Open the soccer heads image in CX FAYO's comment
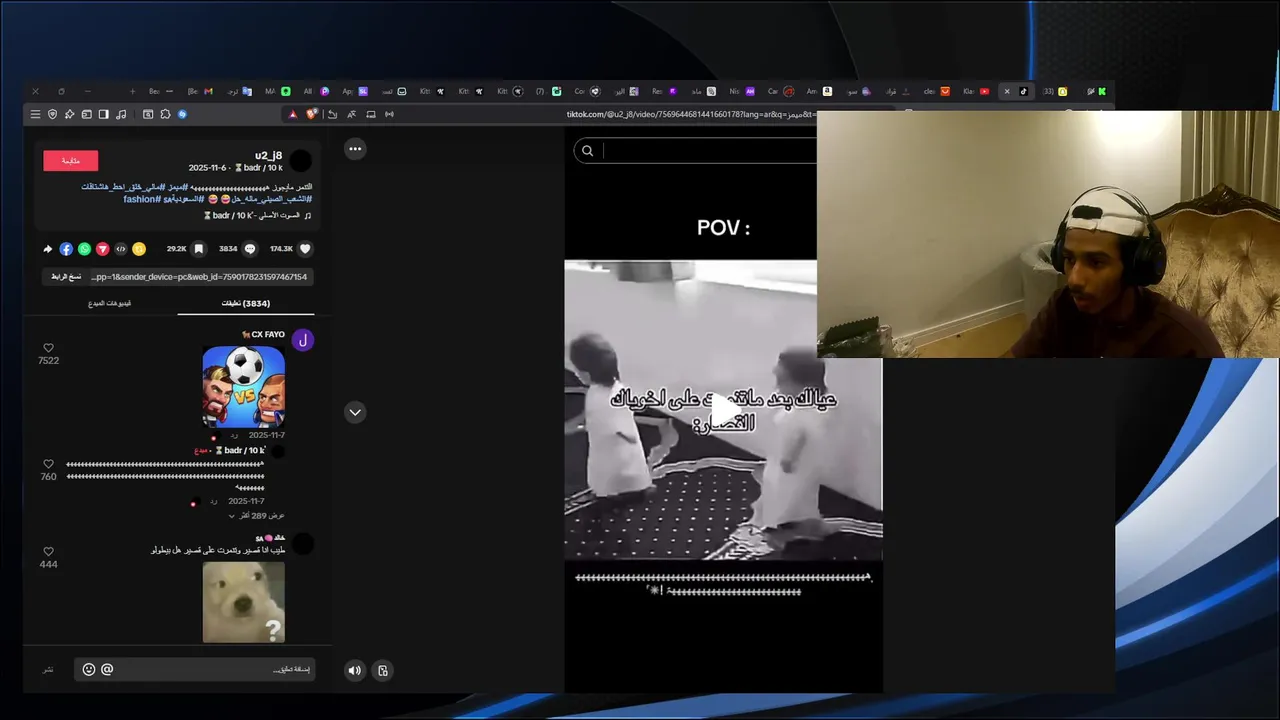This screenshot has height=720, width=1280. point(244,387)
